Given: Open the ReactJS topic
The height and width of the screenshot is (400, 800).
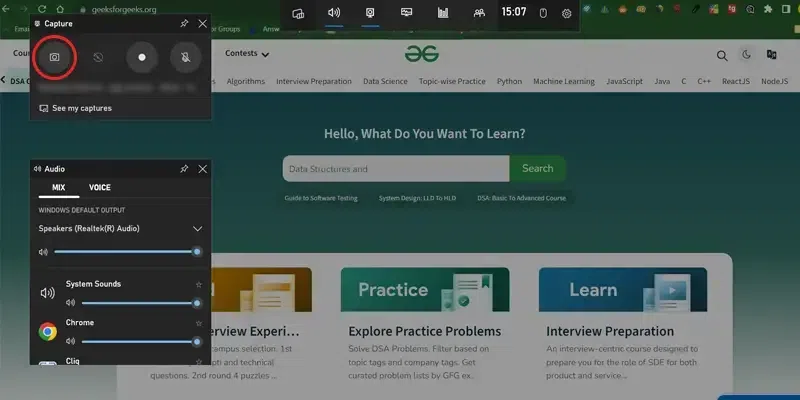Looking at the screenshot, I should click(x=736, y=81).
